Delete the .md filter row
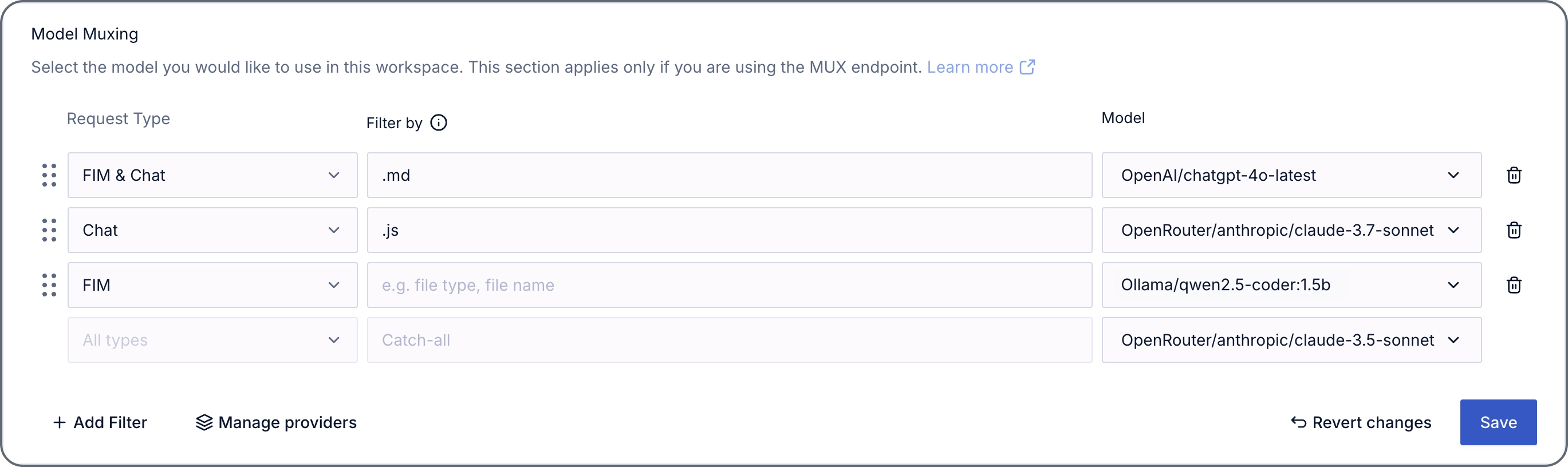The height and width of the screenshot is (467, 1568). coord(1514,175)
